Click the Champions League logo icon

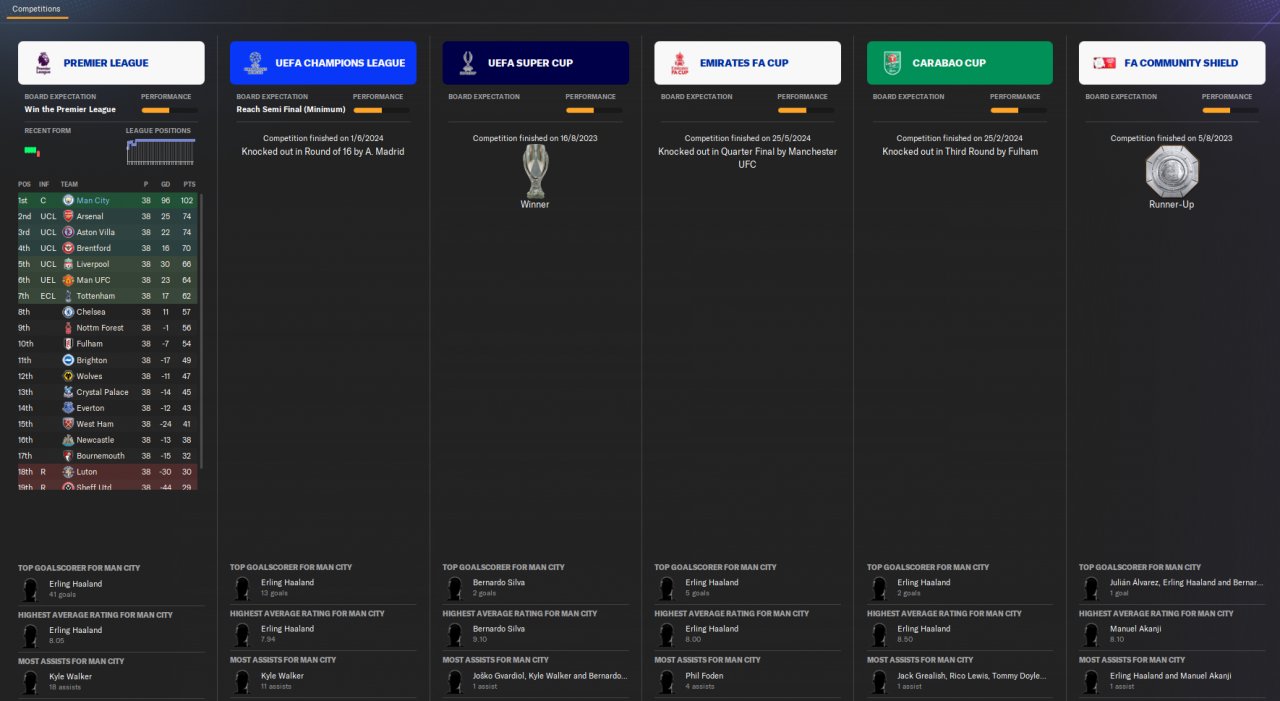(255, 63)
